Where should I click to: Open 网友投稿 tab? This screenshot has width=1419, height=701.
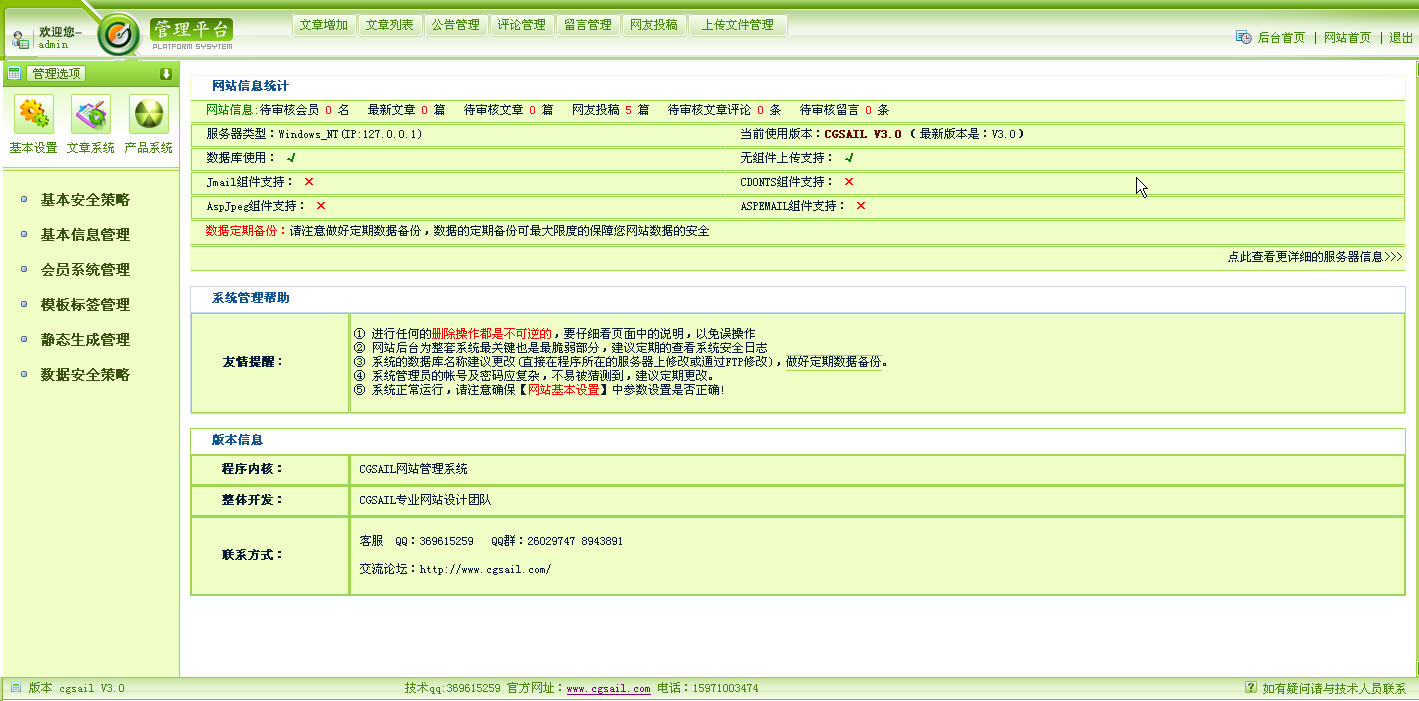[x=653, y=25]
